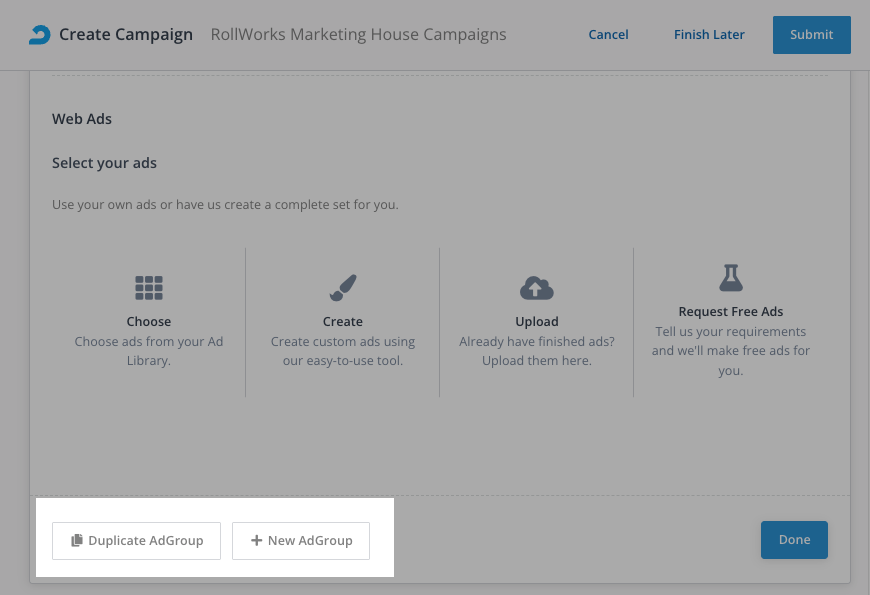Select the Create option title
Viewport: 870px width, 595px height.
(x=342, y=322)
